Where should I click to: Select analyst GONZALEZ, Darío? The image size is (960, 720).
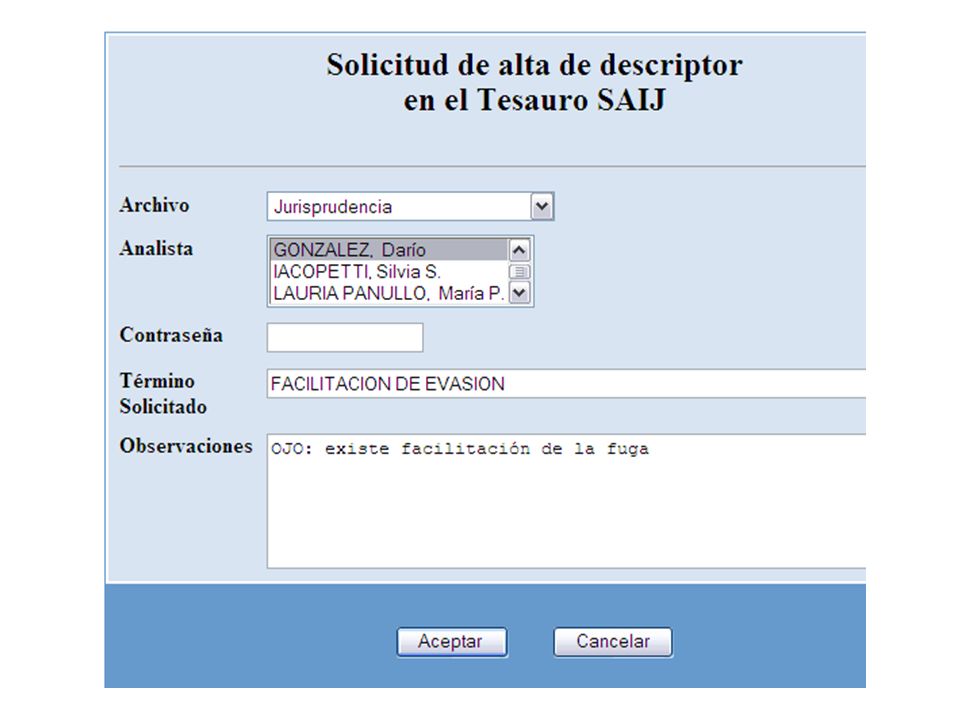click(389, 250)
